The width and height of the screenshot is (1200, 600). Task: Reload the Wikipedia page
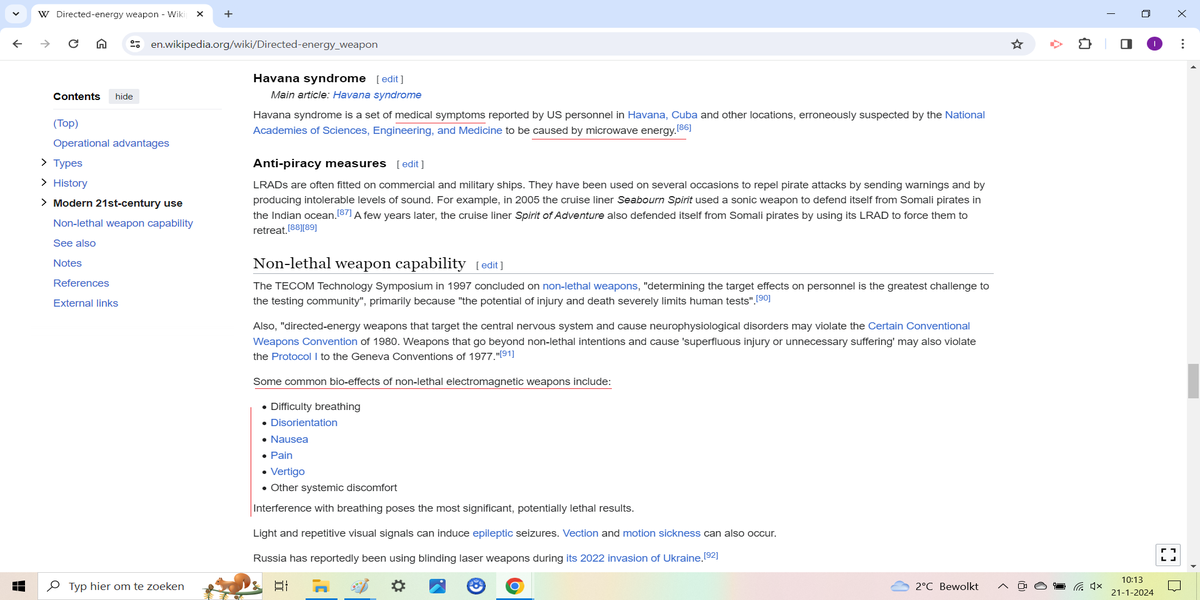(x=73, y=44)
